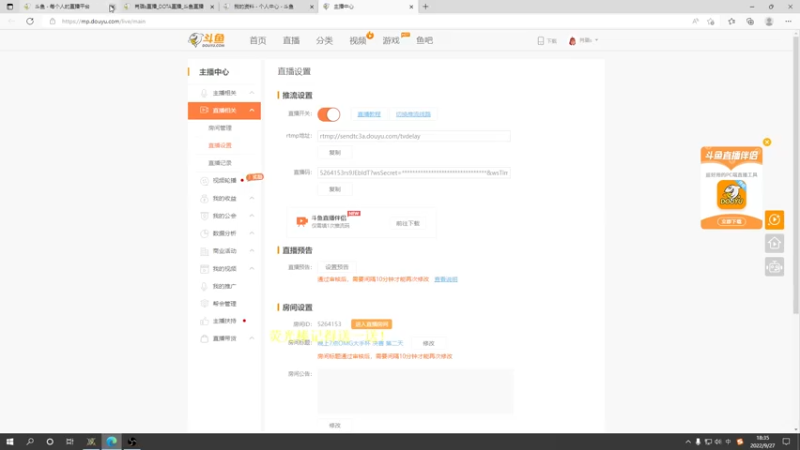Image resolution: width=800 pixels, height=450 pixels.
Task: Click the Douyu logo in the header
Action: (207, 40)
